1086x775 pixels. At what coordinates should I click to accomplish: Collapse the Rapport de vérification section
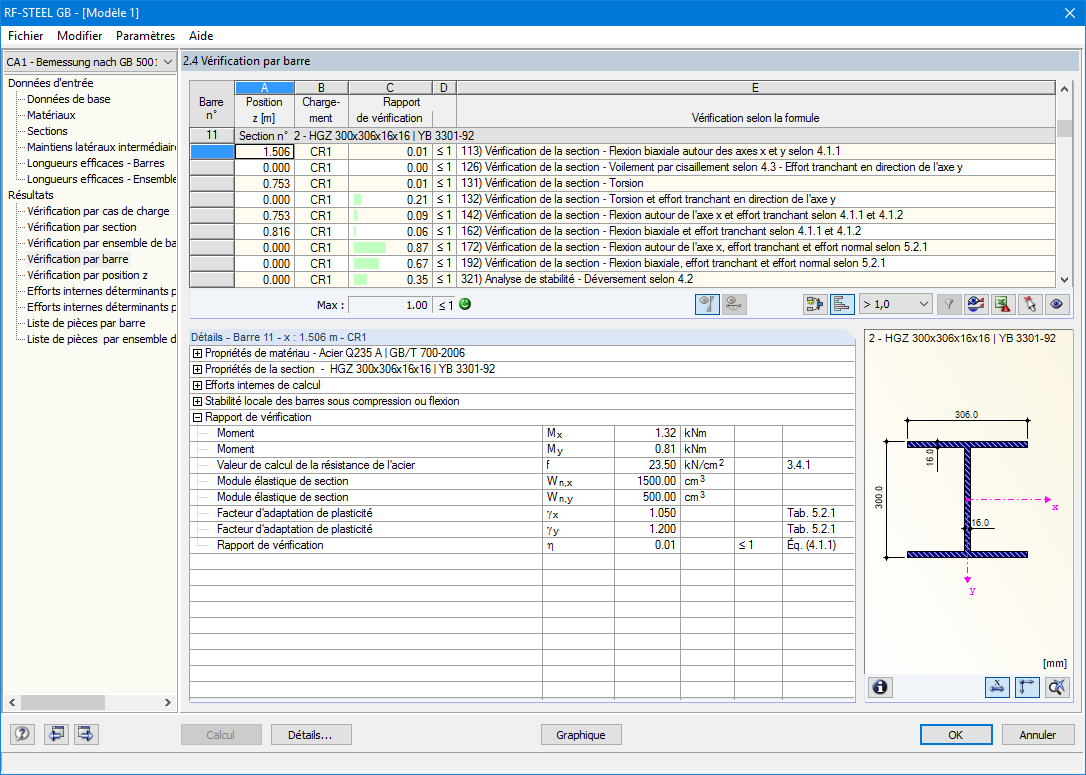(197, 417)
